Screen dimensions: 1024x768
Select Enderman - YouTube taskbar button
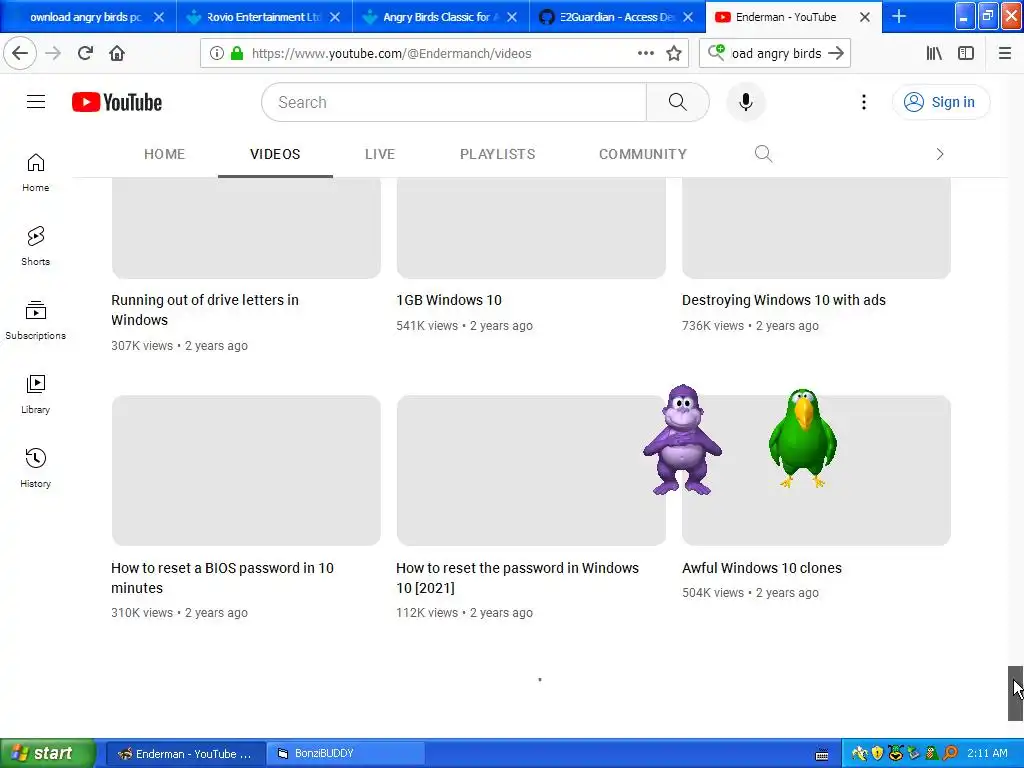coord(185,754)
